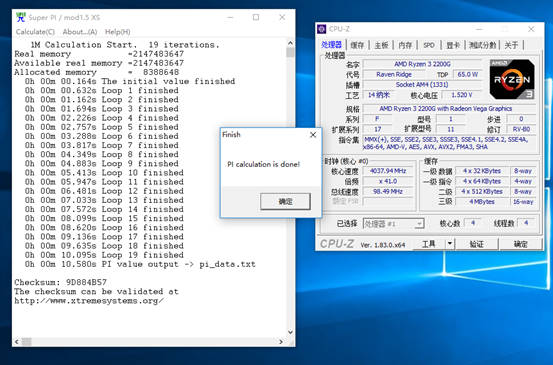The image size is (553, 365).
Task: Expand the 工具 button dropdown arrow
Action: (x=449, y=244)
